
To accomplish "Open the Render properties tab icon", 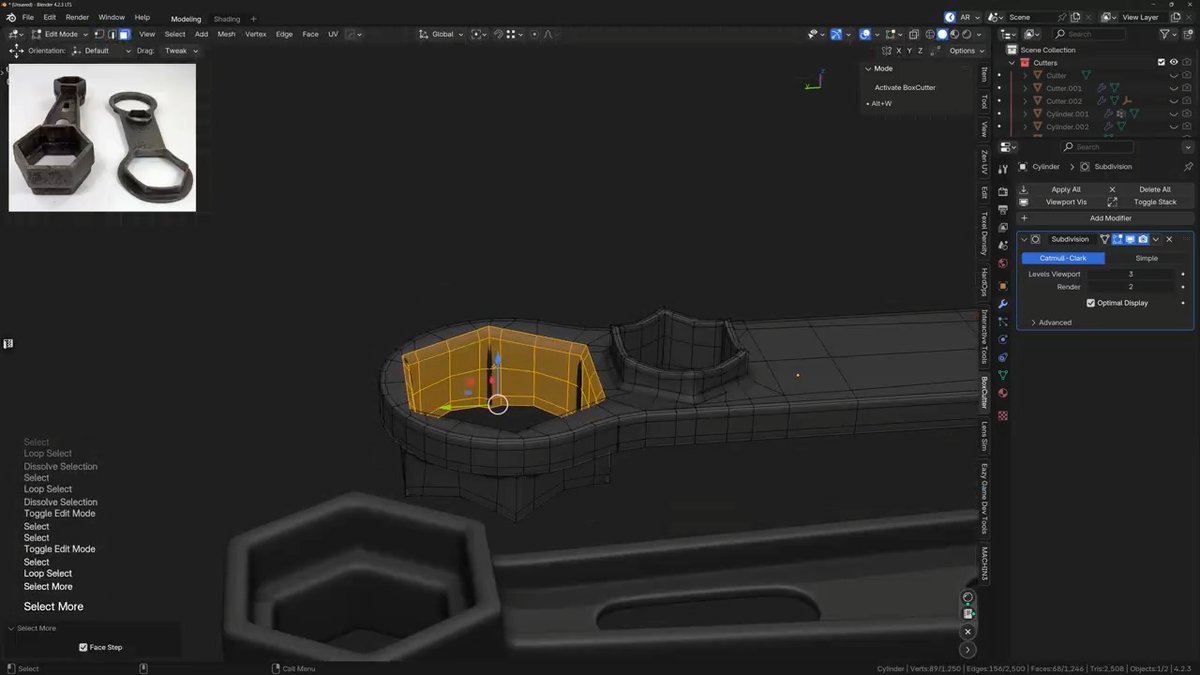I will click(1003, 191).
